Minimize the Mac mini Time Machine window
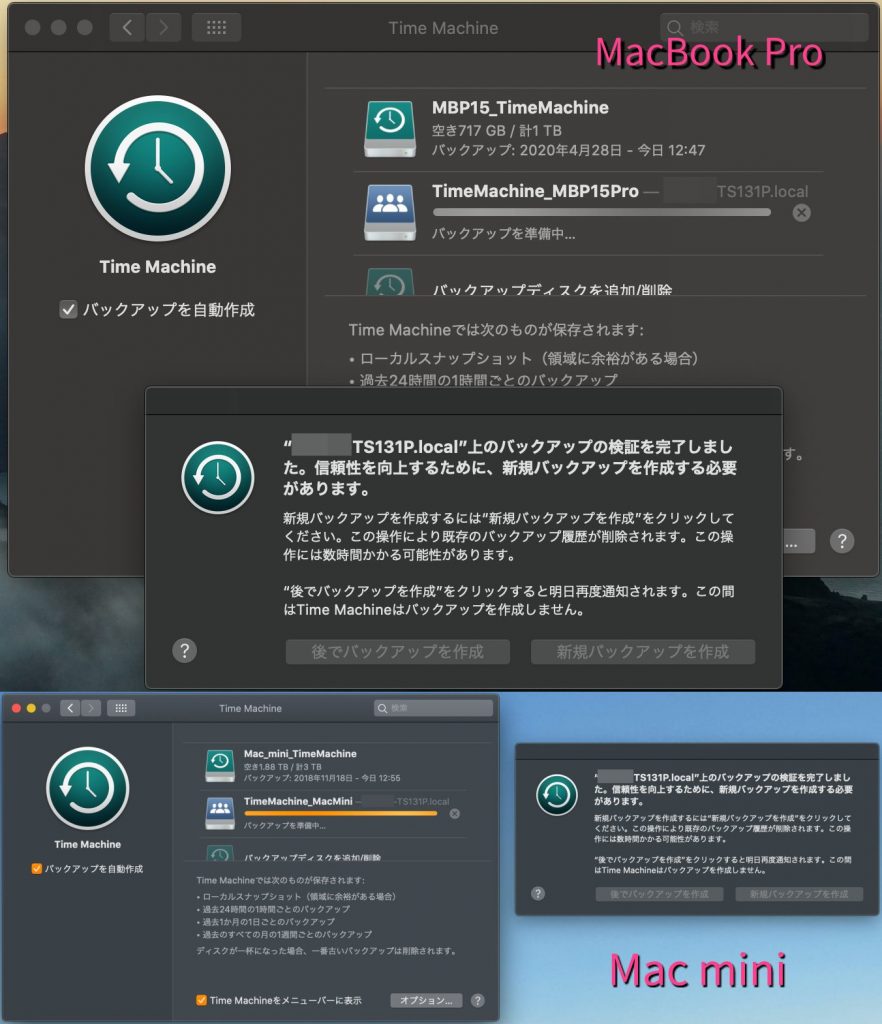The height and width of the screenshot is (1024, 882). tap(31, 708)
